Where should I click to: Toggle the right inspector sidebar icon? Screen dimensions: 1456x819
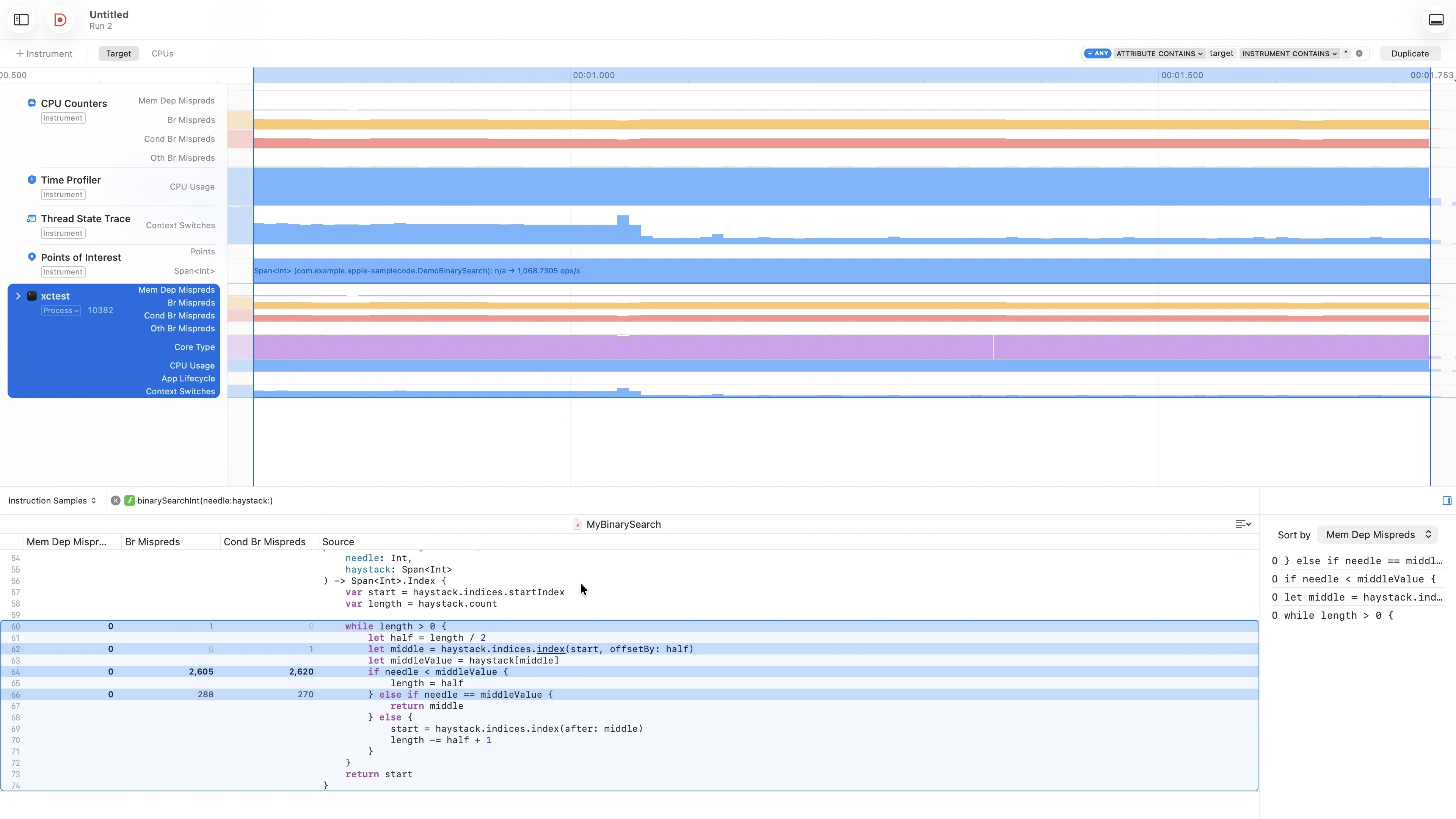coord(1447,501)
